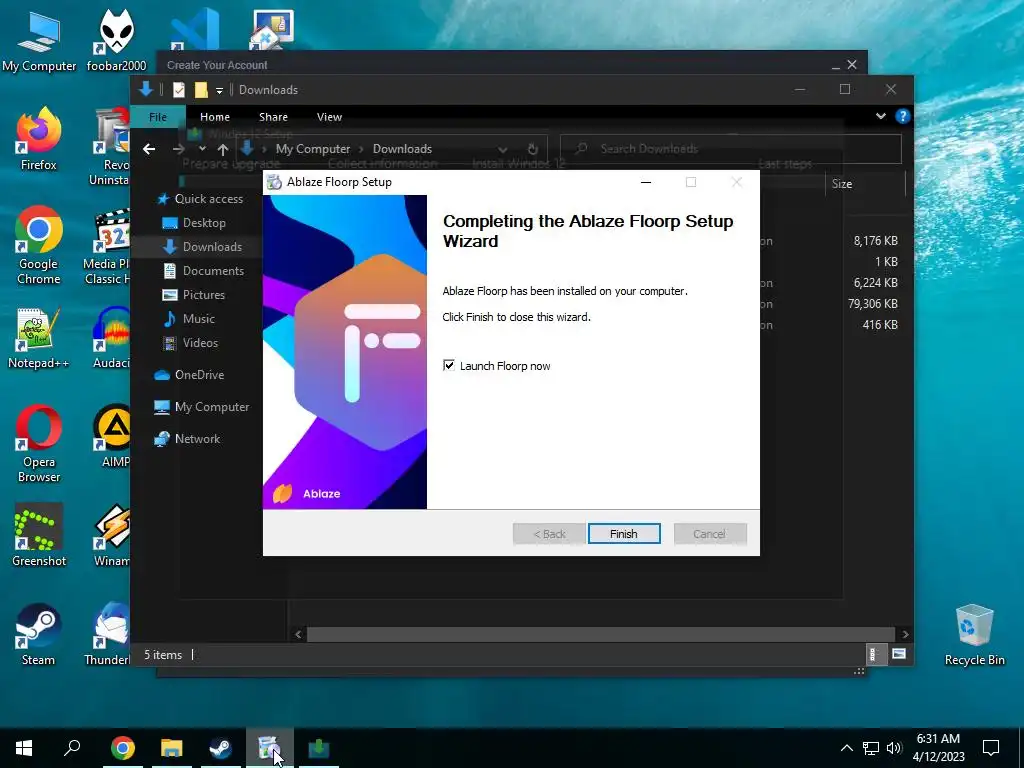This screenshot has width=1024, height=768.
Task: Go back in the Downloads Explorer window
Action: (149, 149)
